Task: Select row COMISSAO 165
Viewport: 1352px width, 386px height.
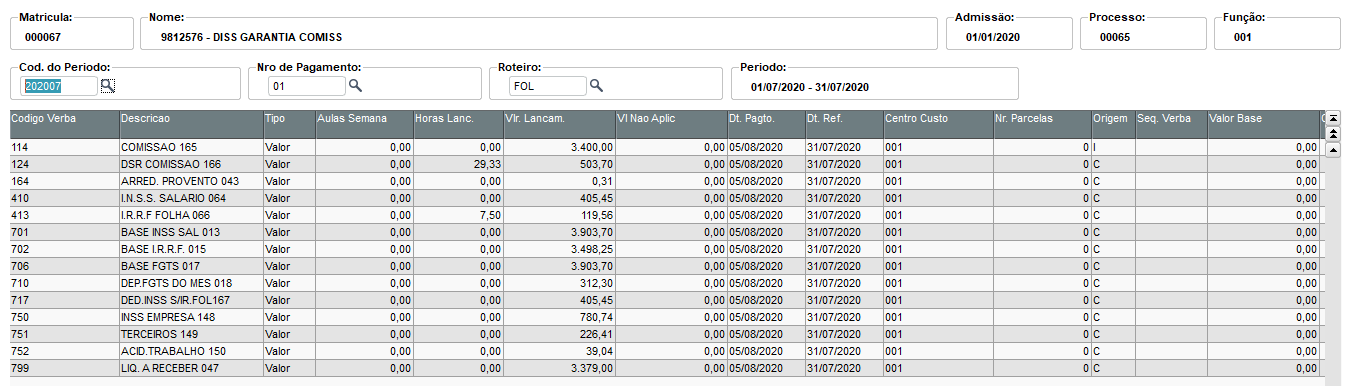Action: 667,147
